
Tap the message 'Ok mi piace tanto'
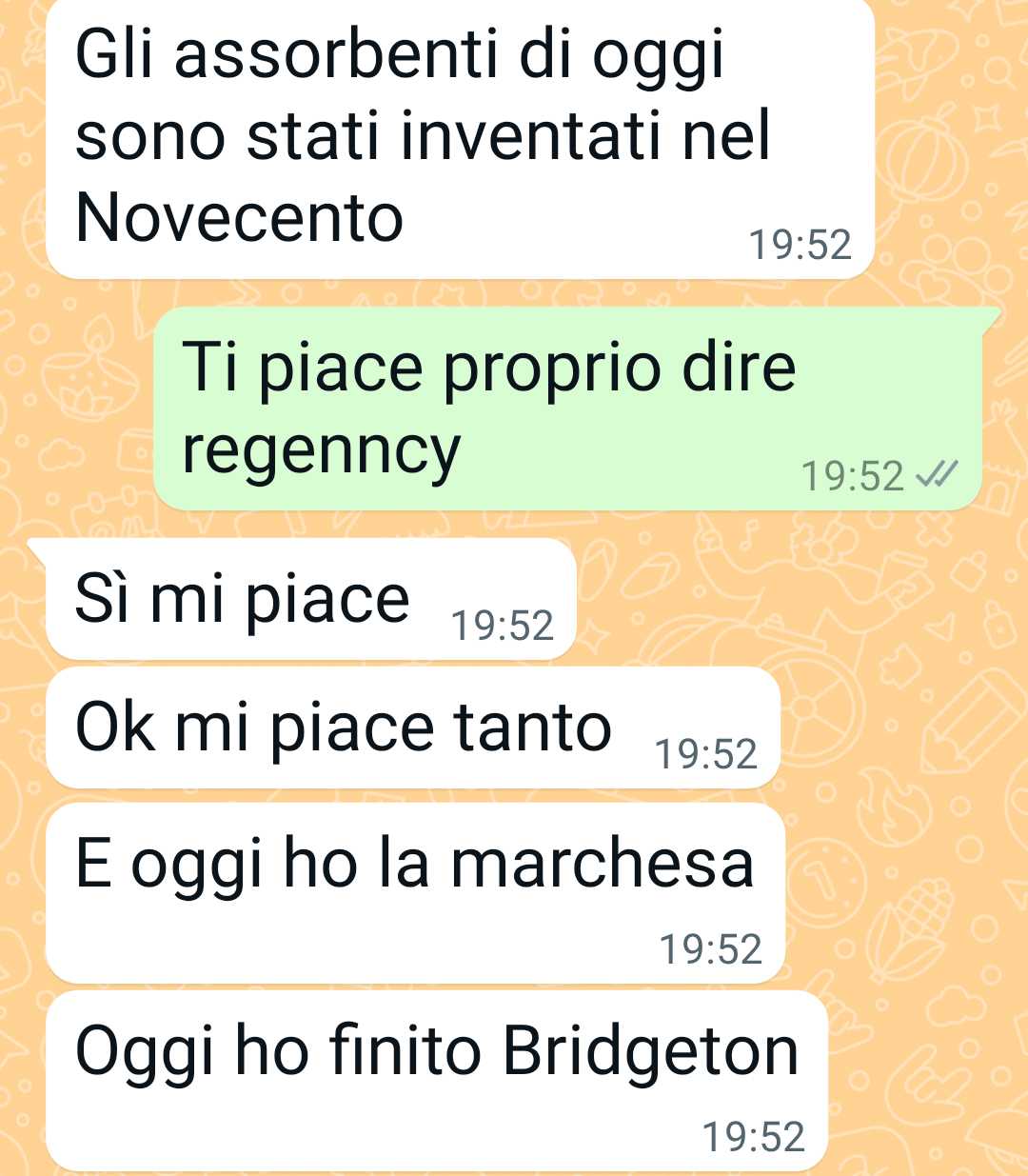click(413, 728)
